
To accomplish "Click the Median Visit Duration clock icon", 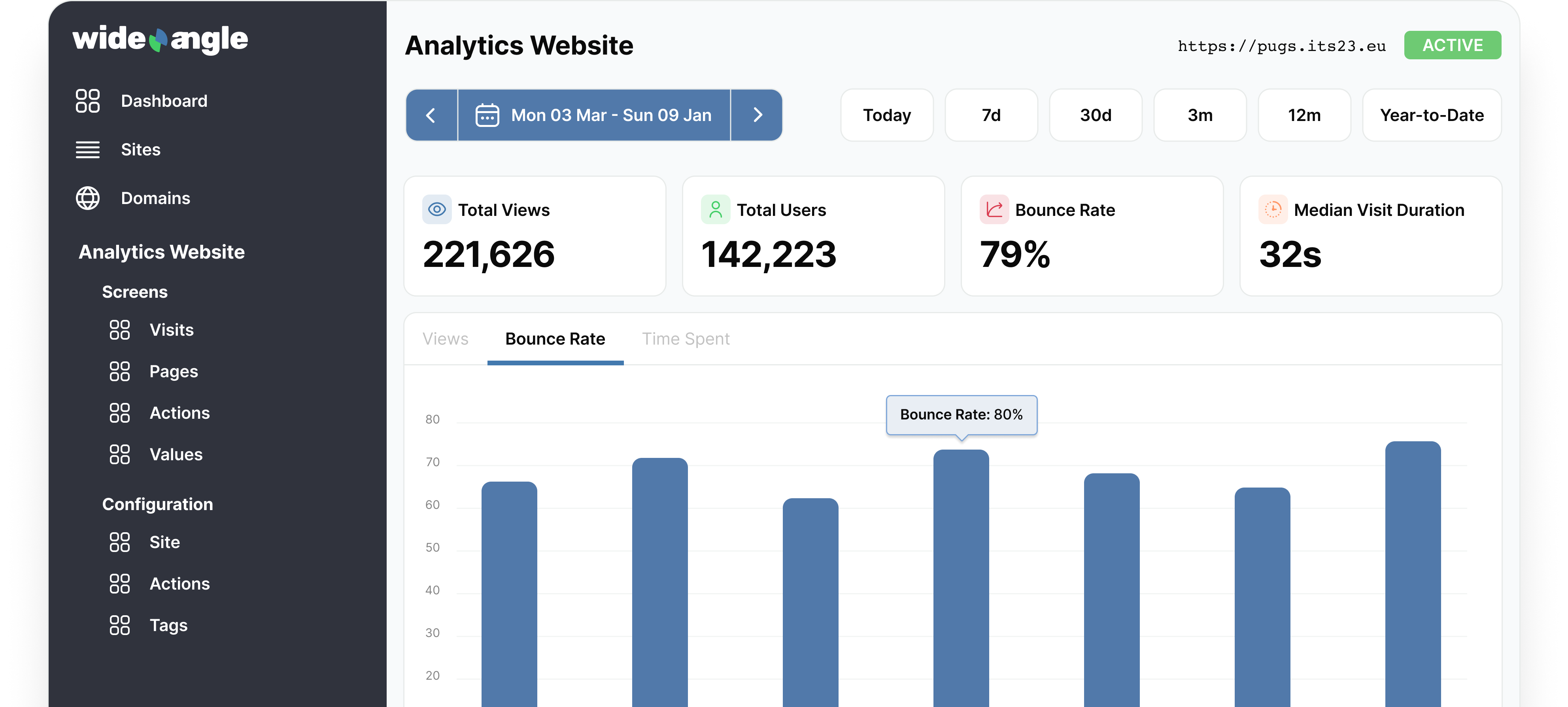I will 1273,210.
